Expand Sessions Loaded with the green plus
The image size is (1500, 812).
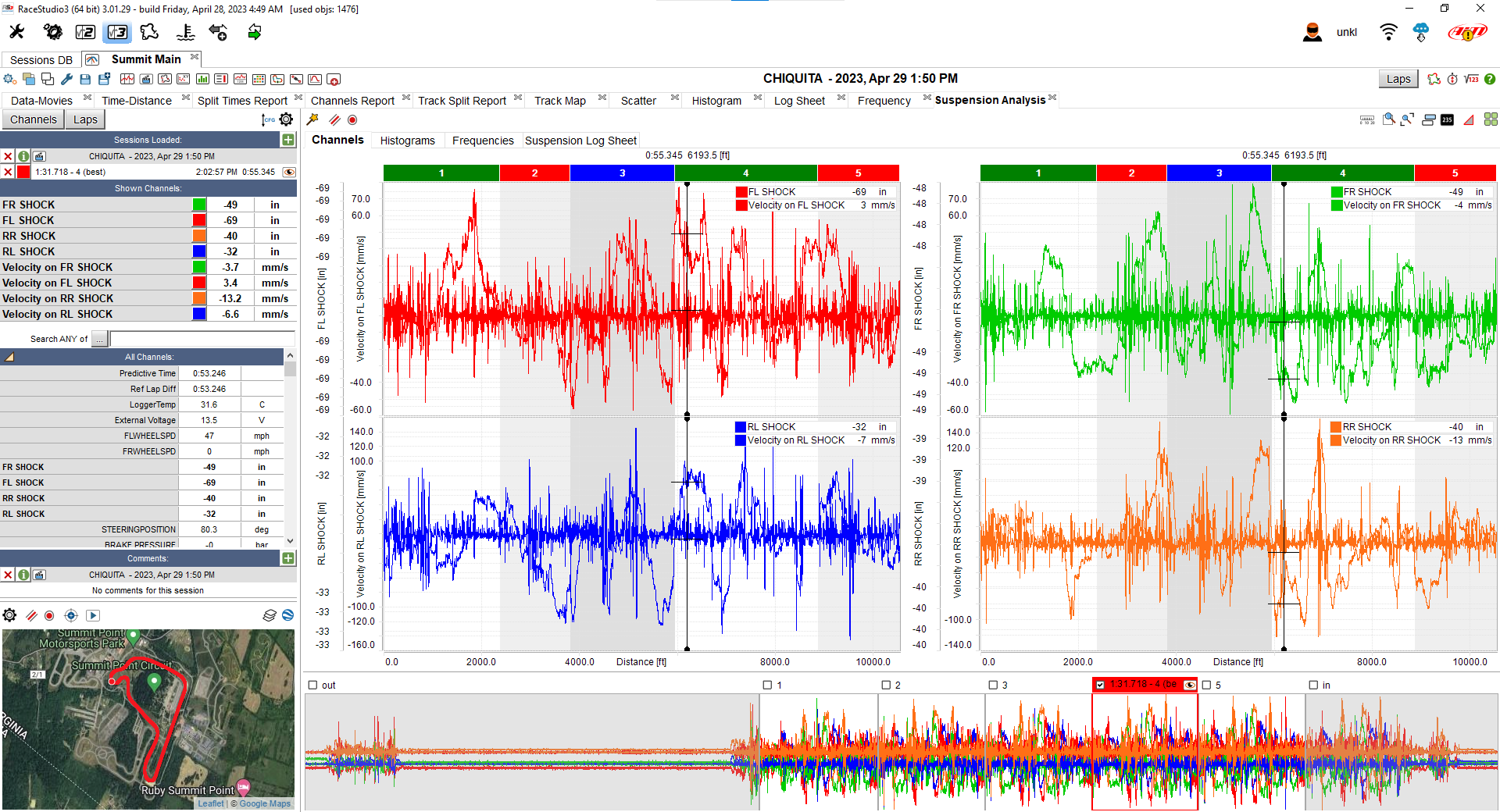(288, 140)
